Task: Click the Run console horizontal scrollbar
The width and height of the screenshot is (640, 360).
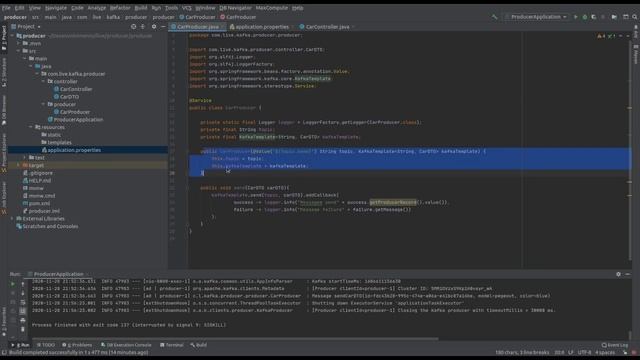Action: pos(235,339)
